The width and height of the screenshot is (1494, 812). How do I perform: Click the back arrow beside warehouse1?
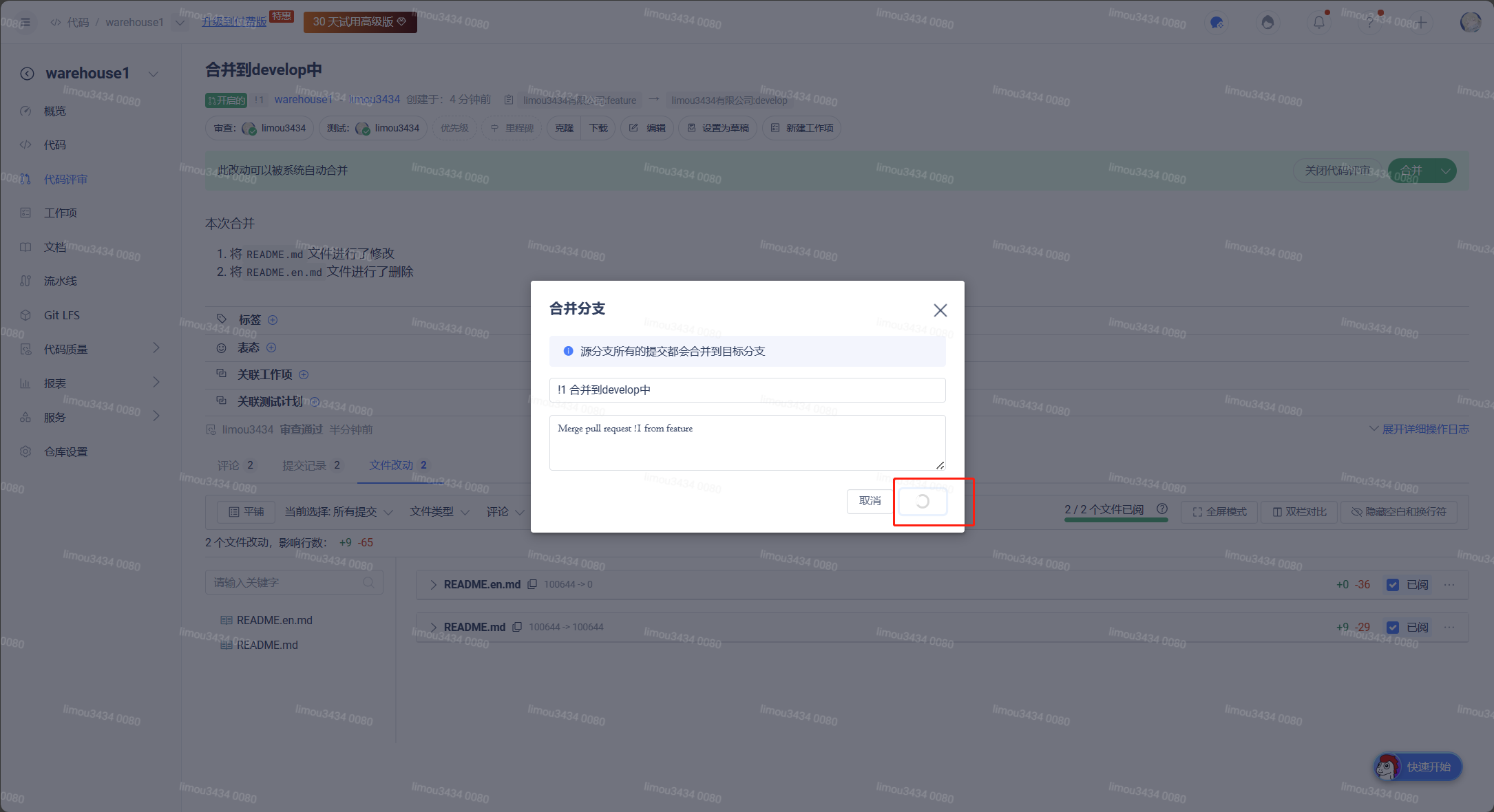(x=27, y=74)
